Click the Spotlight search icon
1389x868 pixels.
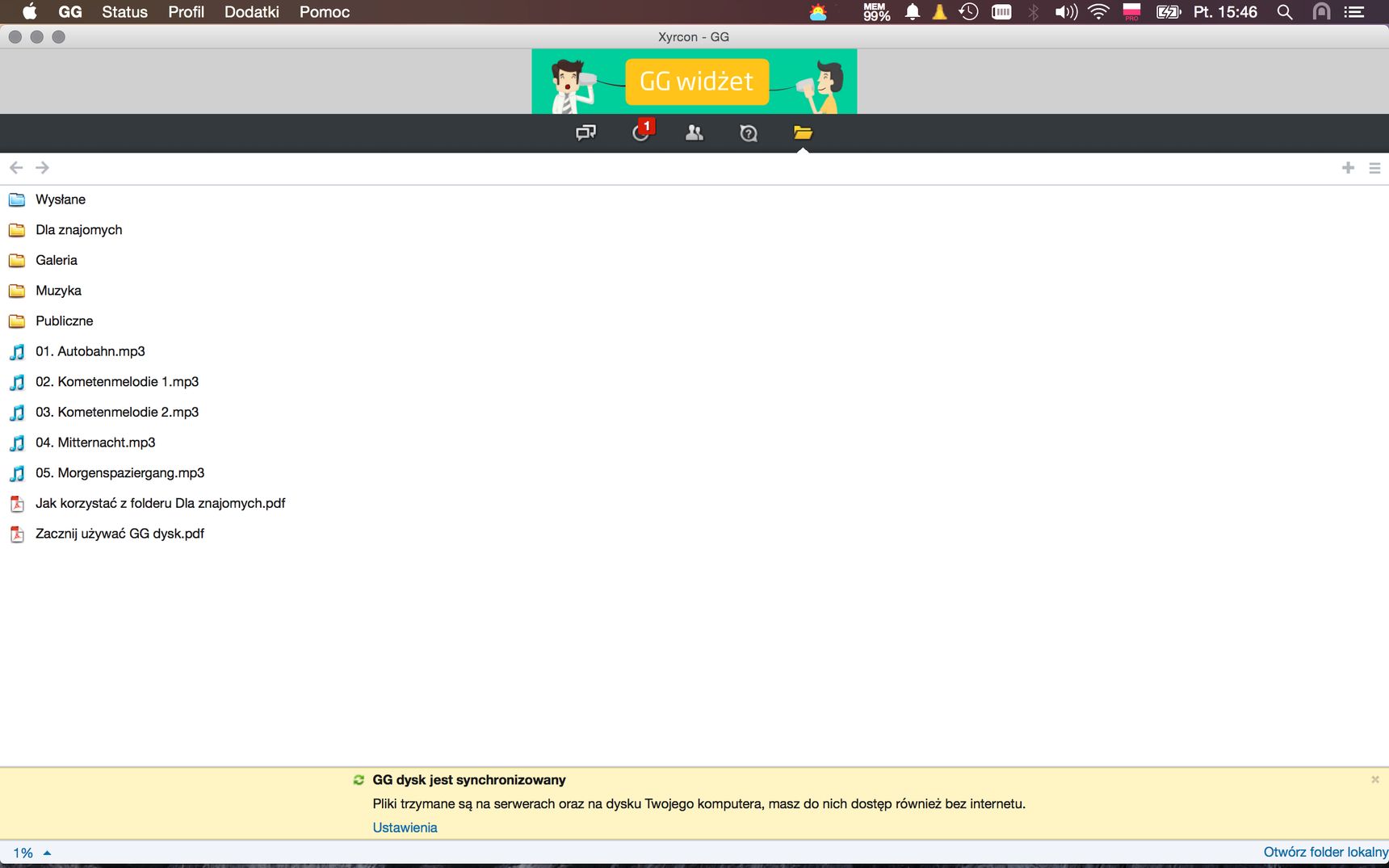tap(1285, 12)
